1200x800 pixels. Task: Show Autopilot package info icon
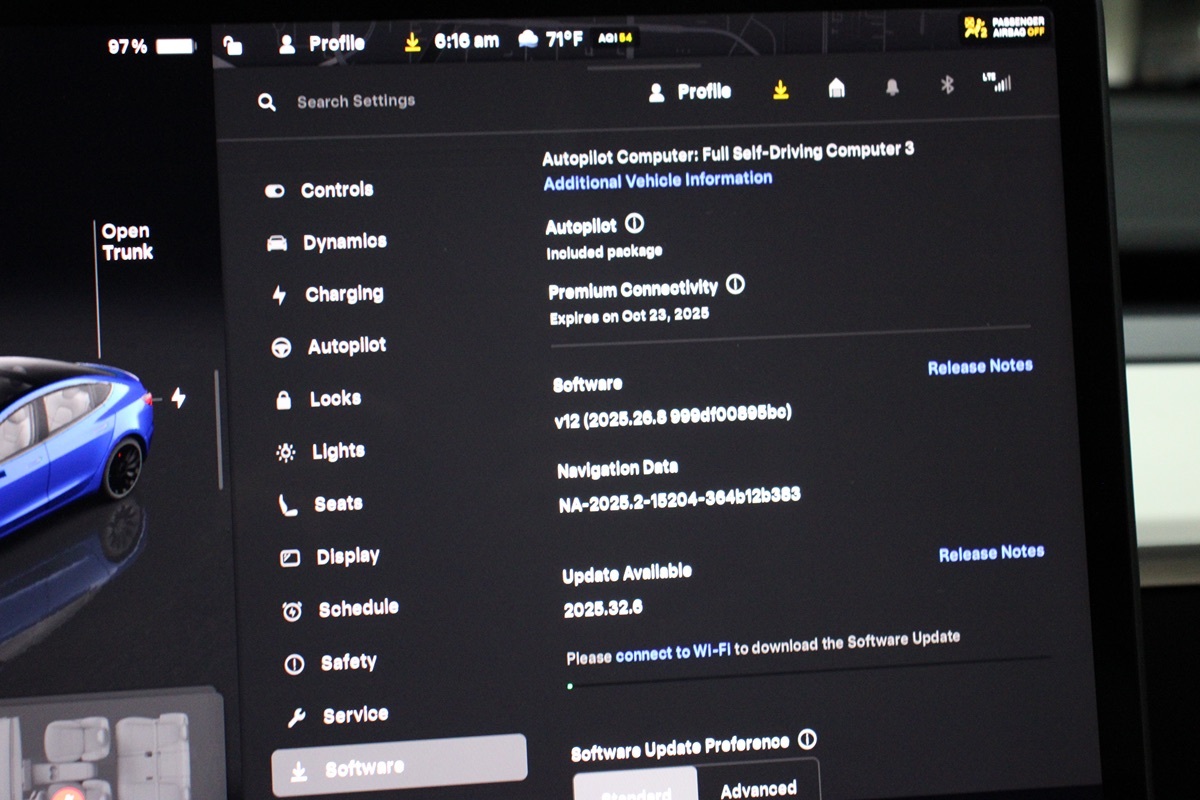click(634, 223)
